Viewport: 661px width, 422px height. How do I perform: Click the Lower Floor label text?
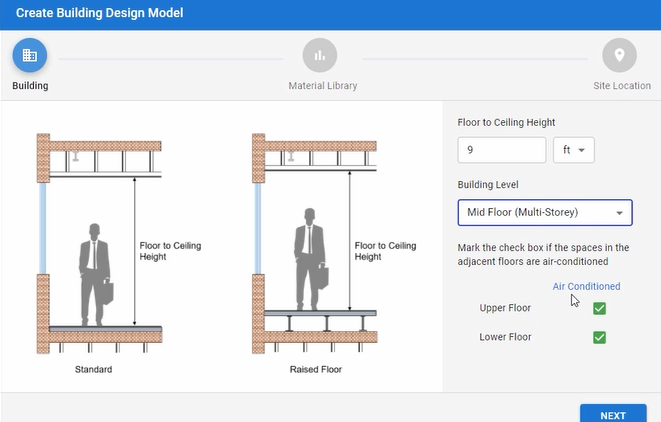(x=505, y=338)
